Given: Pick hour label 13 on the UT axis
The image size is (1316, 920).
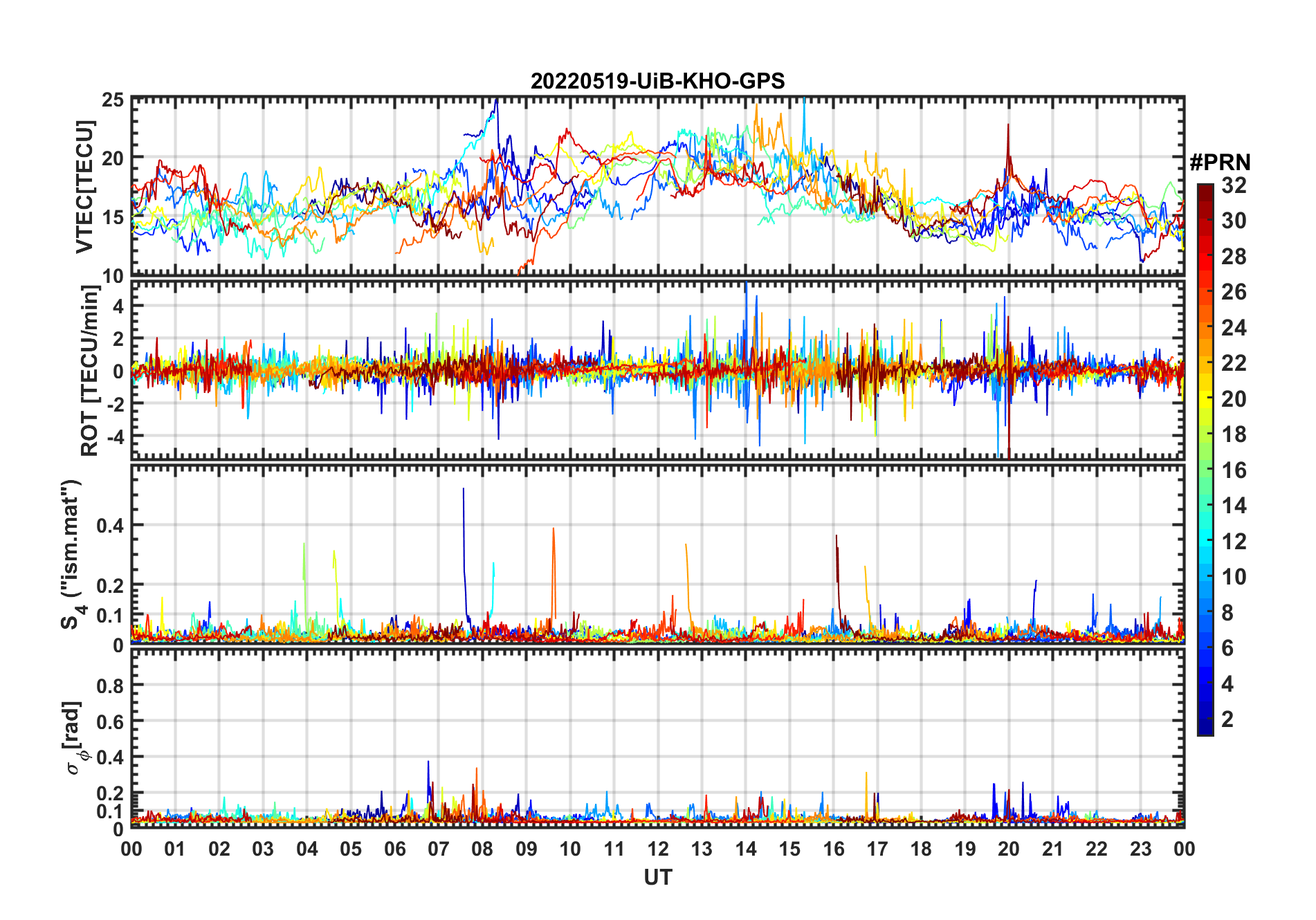Looking at the screenshot, I should tap(702, 849).
